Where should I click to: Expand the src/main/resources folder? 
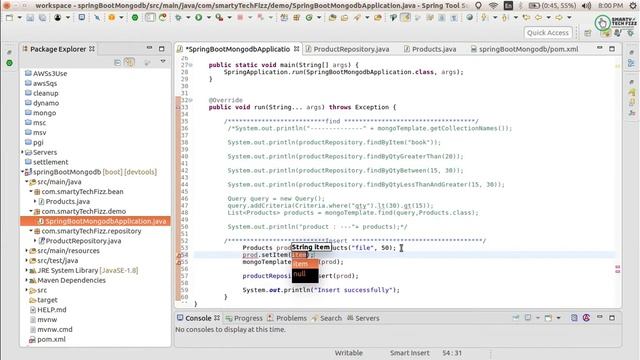pyautogui.click(x=27, y=251)
